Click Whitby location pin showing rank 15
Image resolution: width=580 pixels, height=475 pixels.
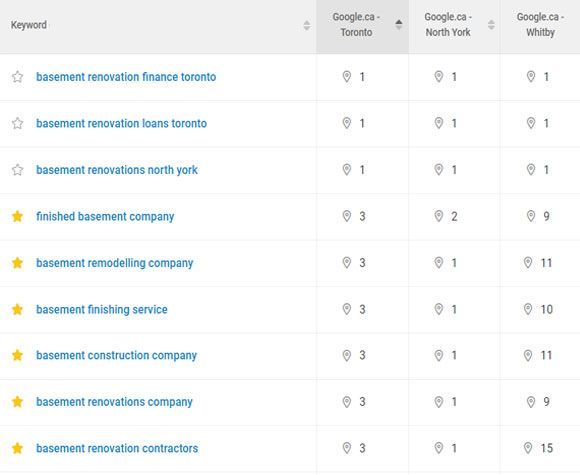point(528,448)
